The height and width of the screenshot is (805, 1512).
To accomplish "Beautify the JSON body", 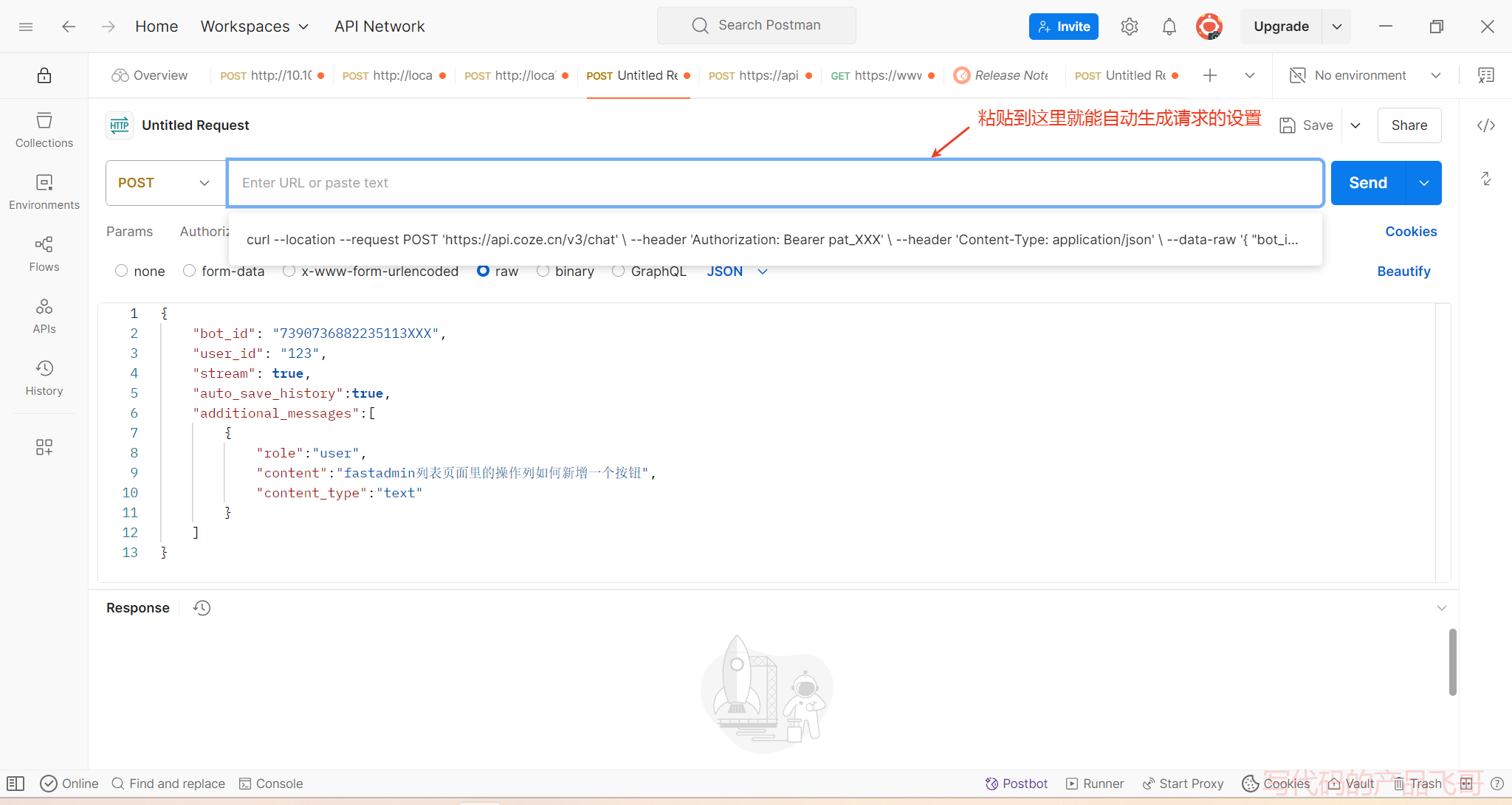I will click(1403, 272).
